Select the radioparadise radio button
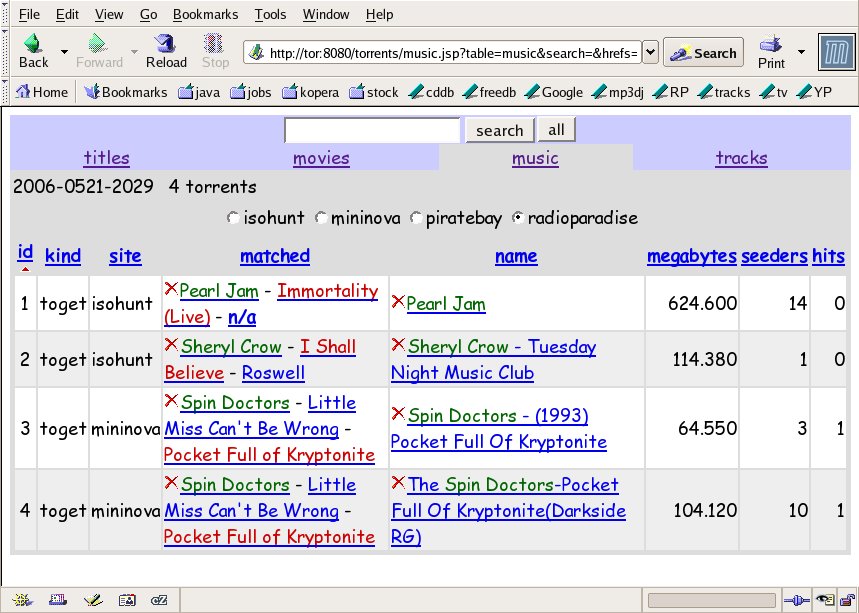This screenshot has width=859, height=613. point(517,217)
